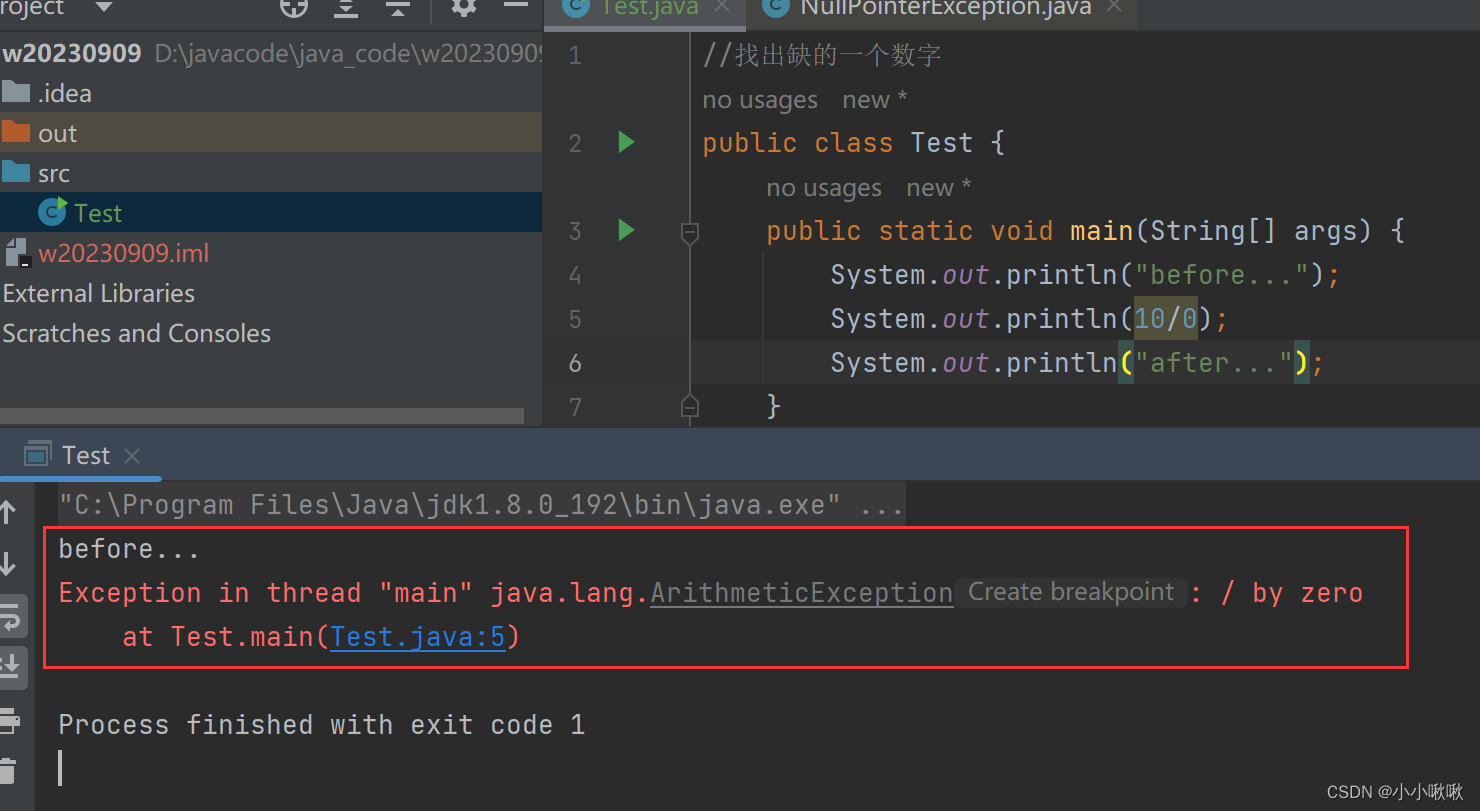Click the down stack trace arrow icon

9,564
